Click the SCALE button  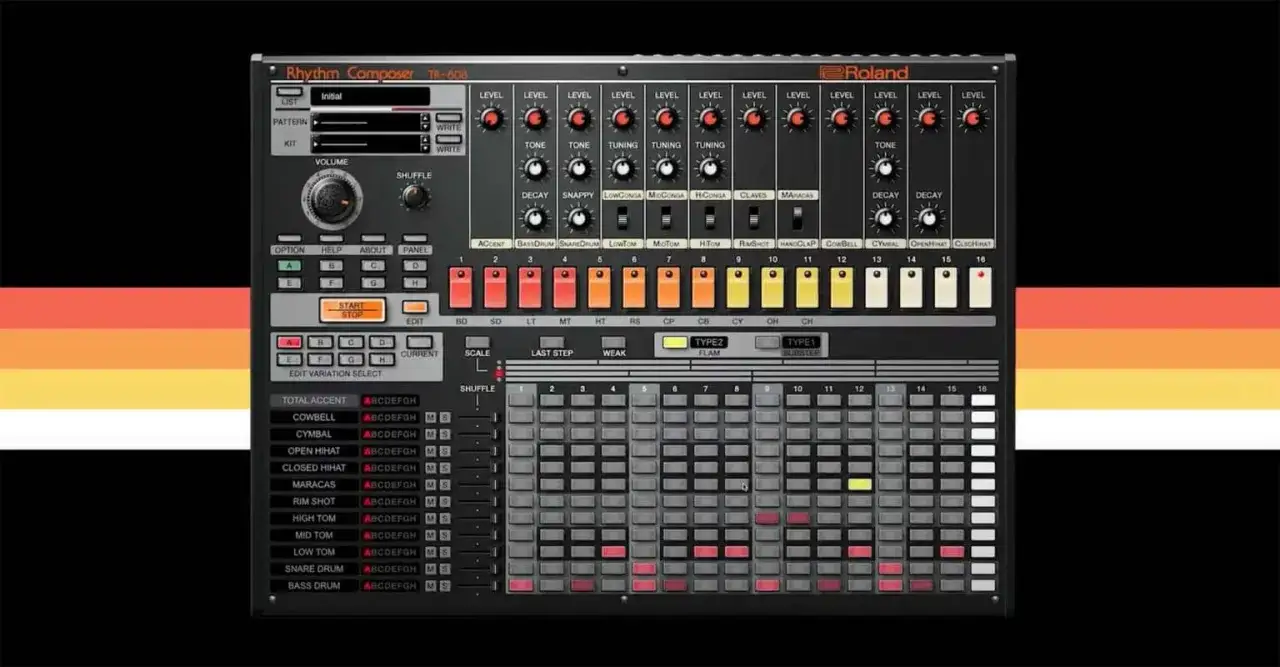477,342
